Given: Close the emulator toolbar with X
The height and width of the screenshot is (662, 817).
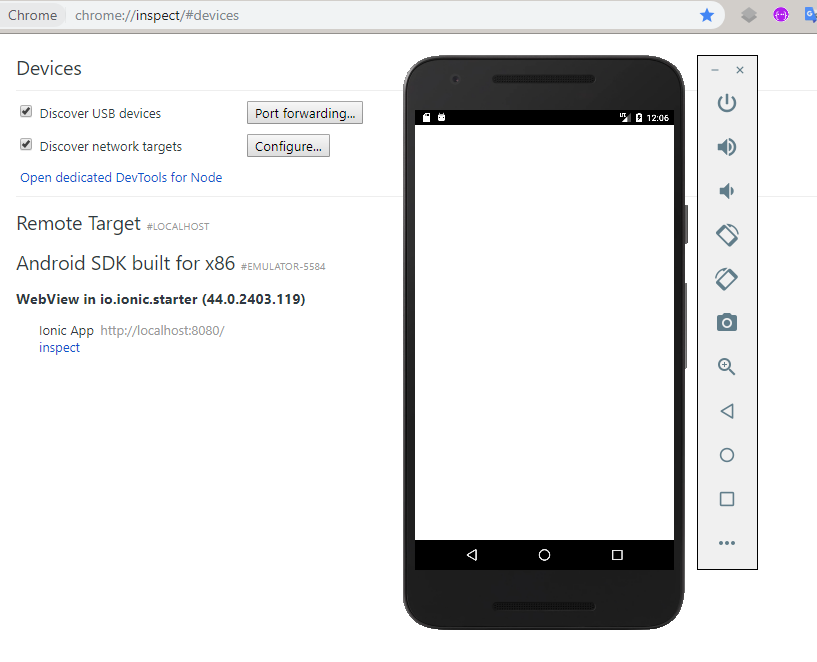Looking at the screenshot, I should pyautogui.click(x=739, y=70).
